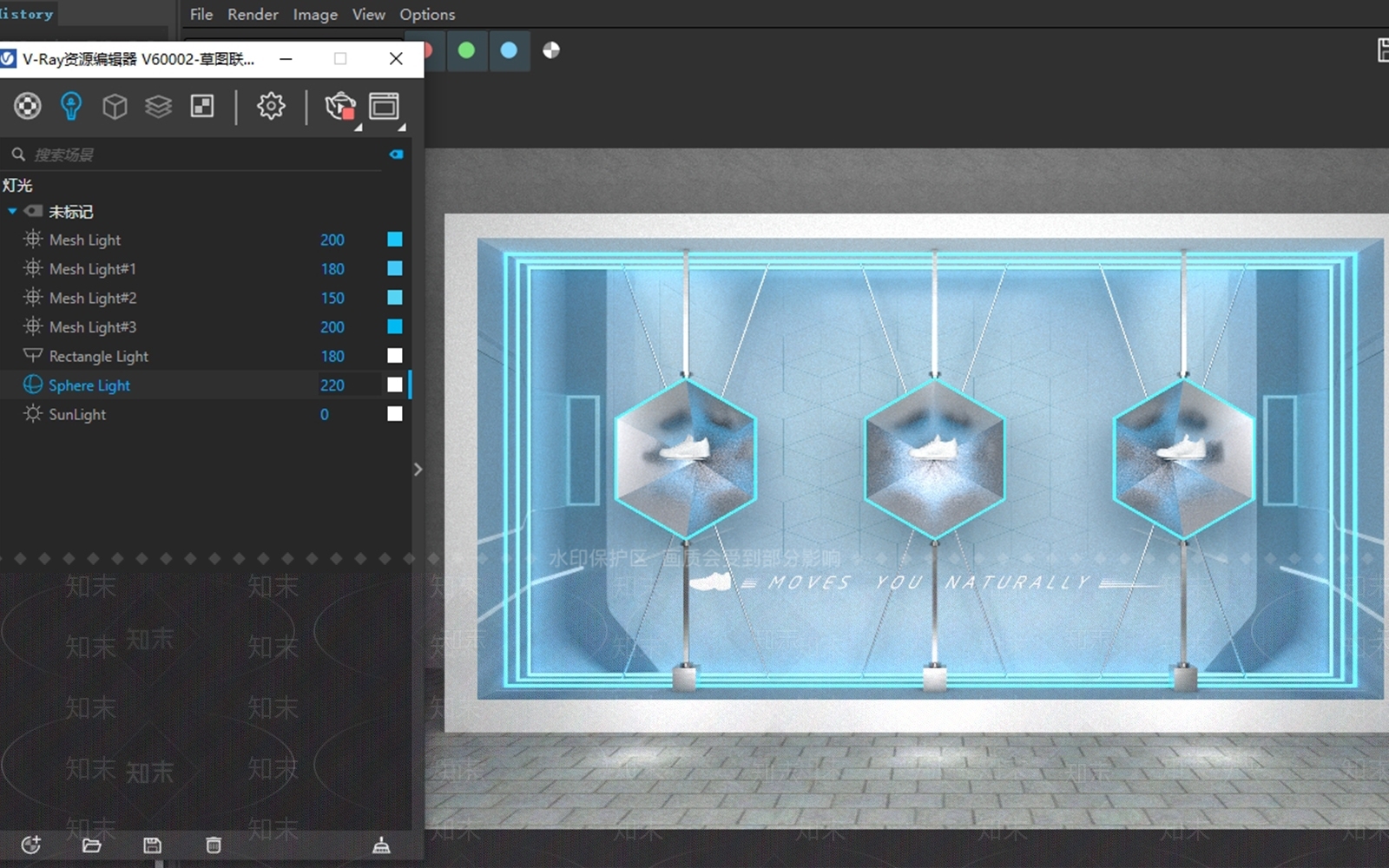Select the Lights tab bulb icon
The height and width of the screenshot is (868, 1389).
71,106
